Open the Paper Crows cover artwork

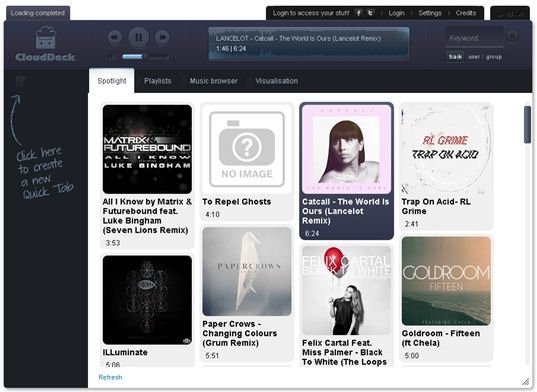tap(247, 271)
